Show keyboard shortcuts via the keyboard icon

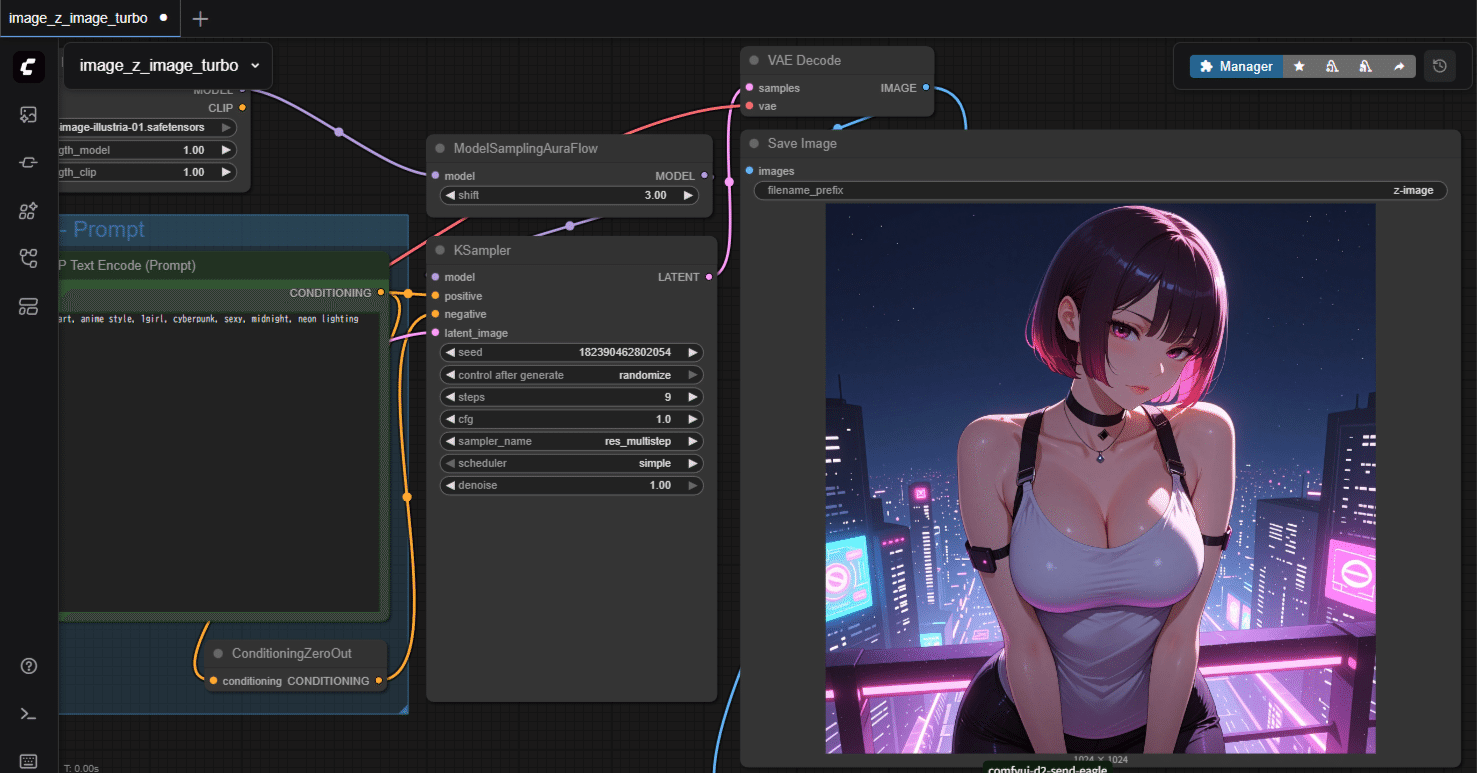coord(28,761)
